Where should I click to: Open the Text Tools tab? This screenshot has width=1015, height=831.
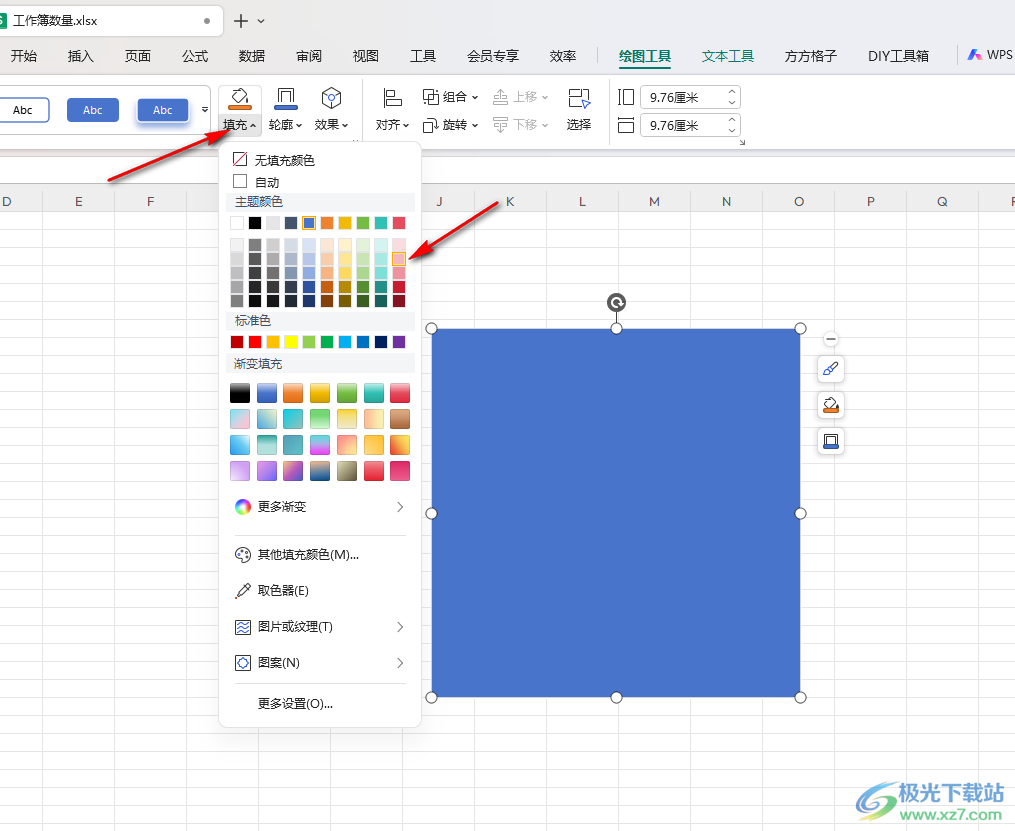click(728, 56)
